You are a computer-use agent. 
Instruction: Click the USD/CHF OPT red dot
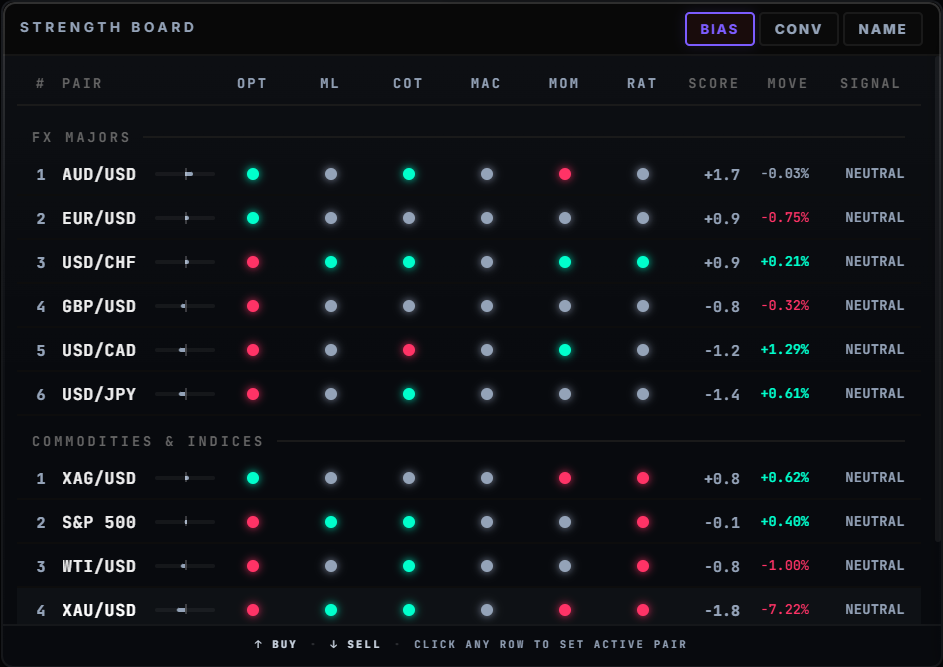coord(253,262)
